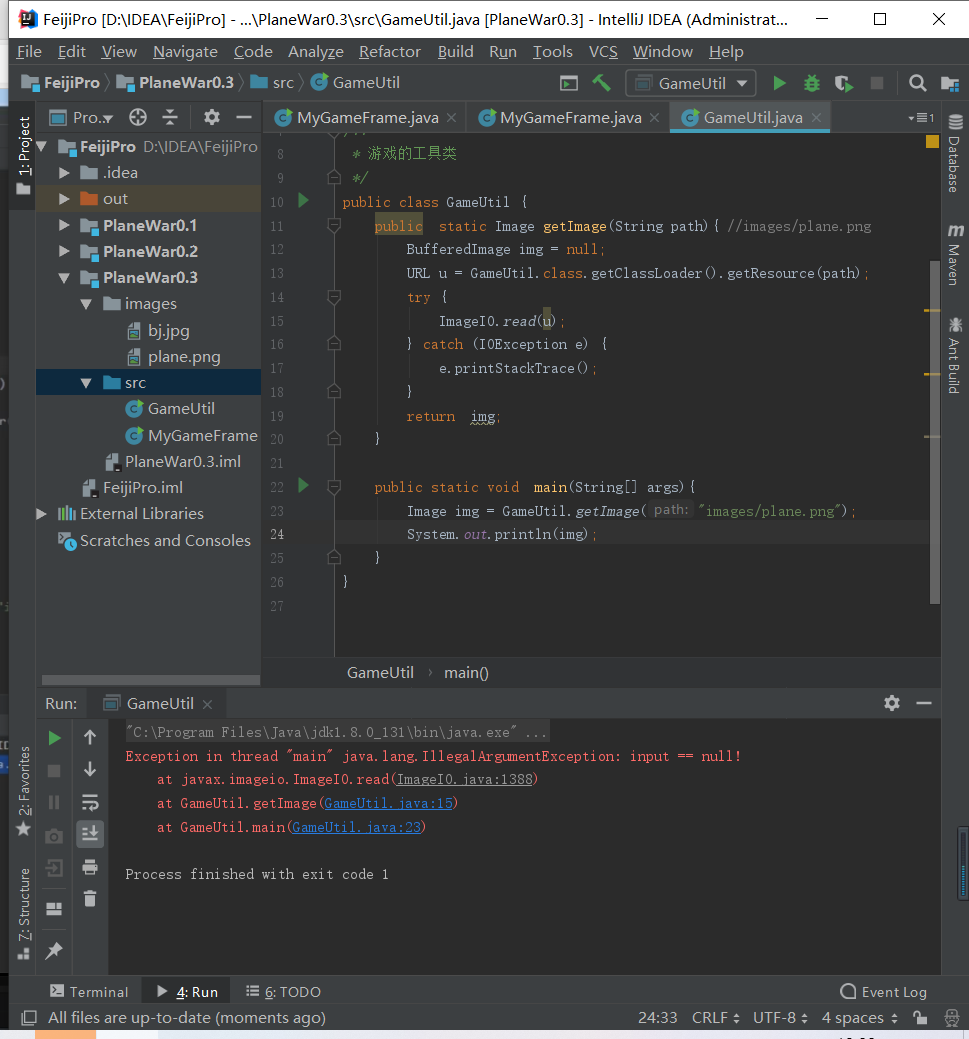Change file encoding UTF-8 in status bar
969x1039 pixels.
click(780, 1017)
